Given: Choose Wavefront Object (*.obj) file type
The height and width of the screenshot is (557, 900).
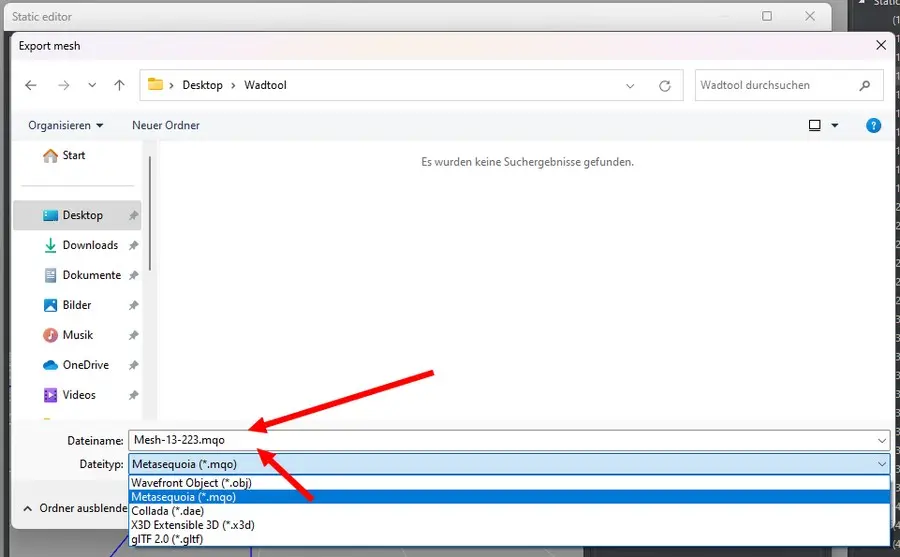Looking at the screenshot, I should pos(191,483).
